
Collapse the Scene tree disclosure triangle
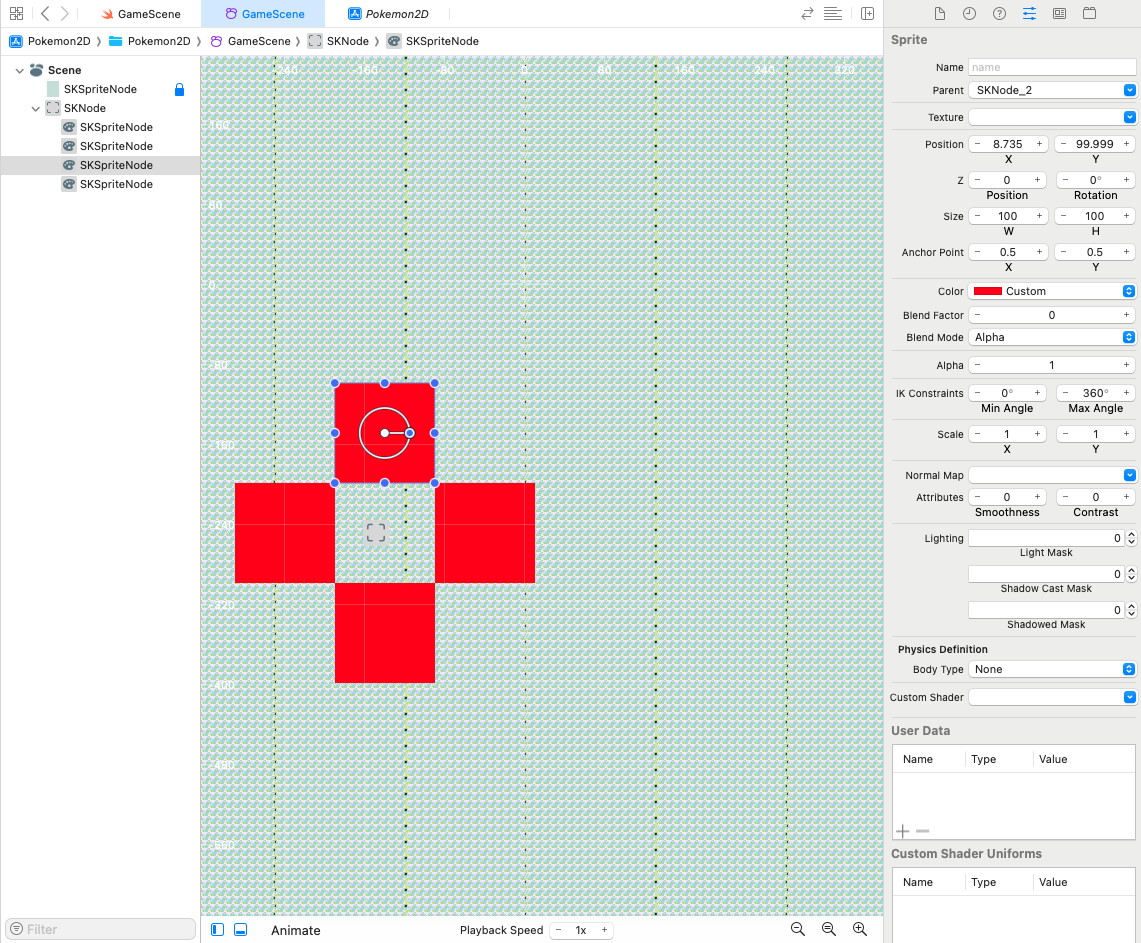(x=20, y=70)
